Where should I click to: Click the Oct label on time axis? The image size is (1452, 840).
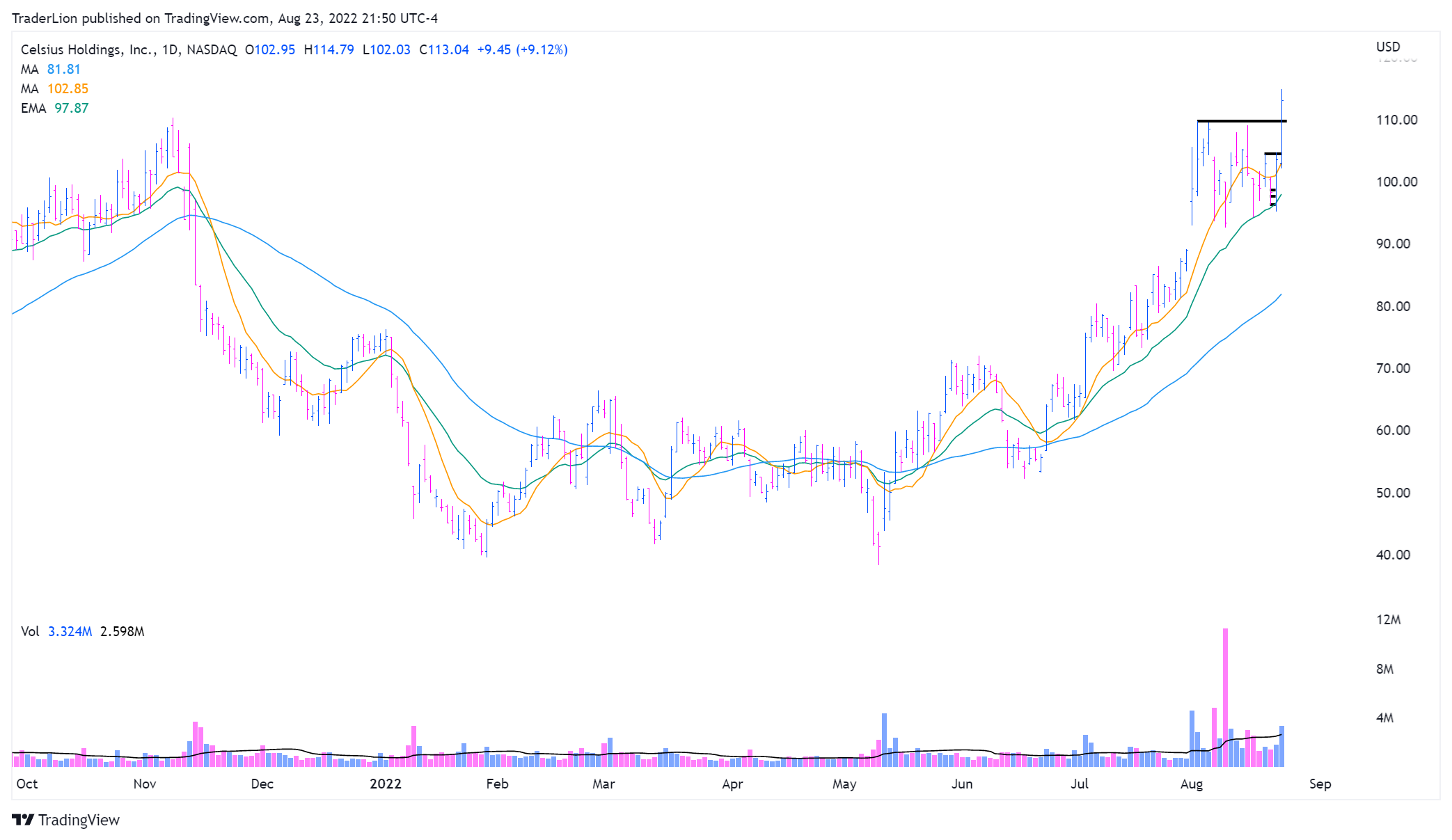(27, 784)
